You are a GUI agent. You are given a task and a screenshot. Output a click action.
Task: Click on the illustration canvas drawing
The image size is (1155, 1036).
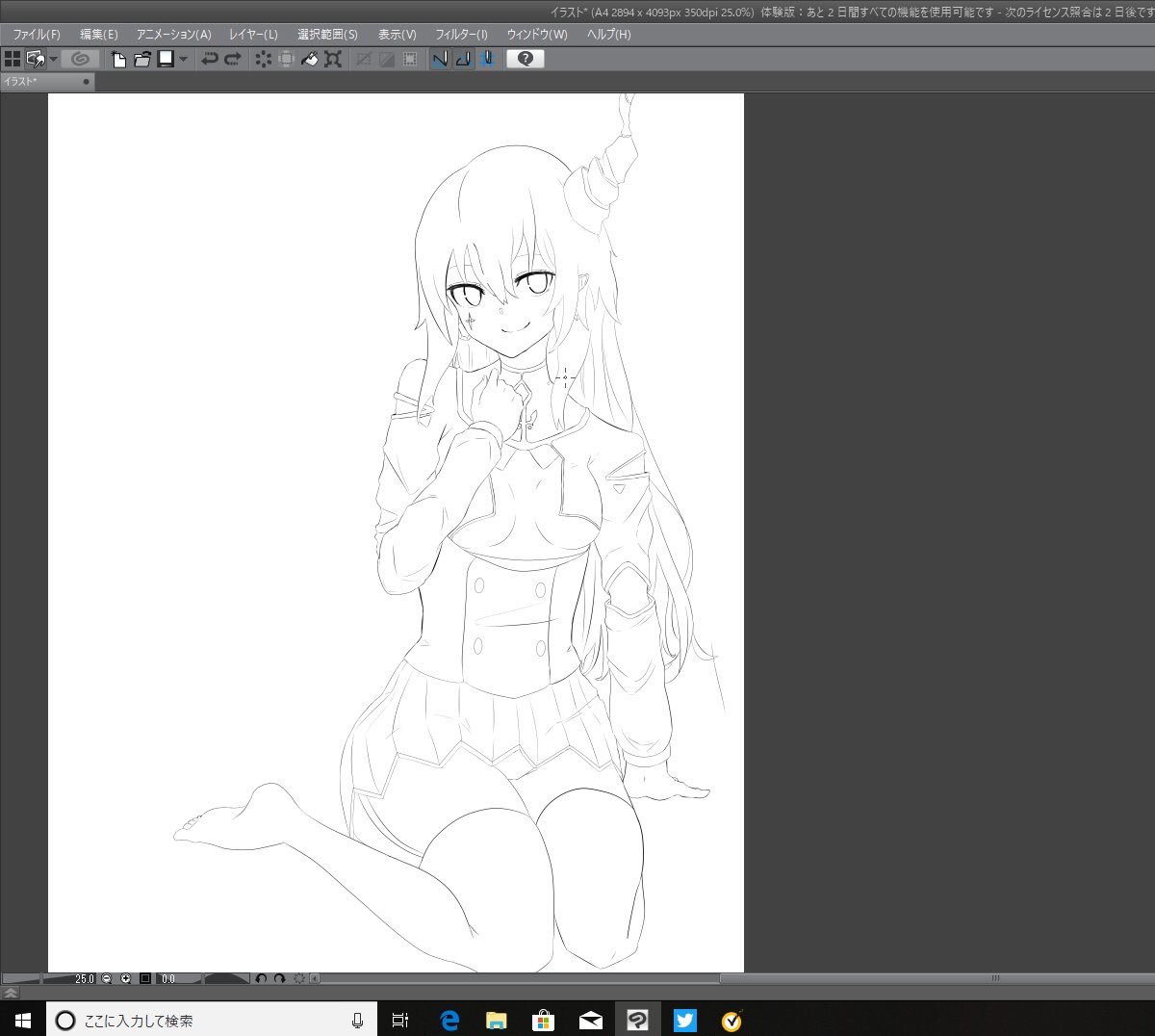tap(396, 532)
